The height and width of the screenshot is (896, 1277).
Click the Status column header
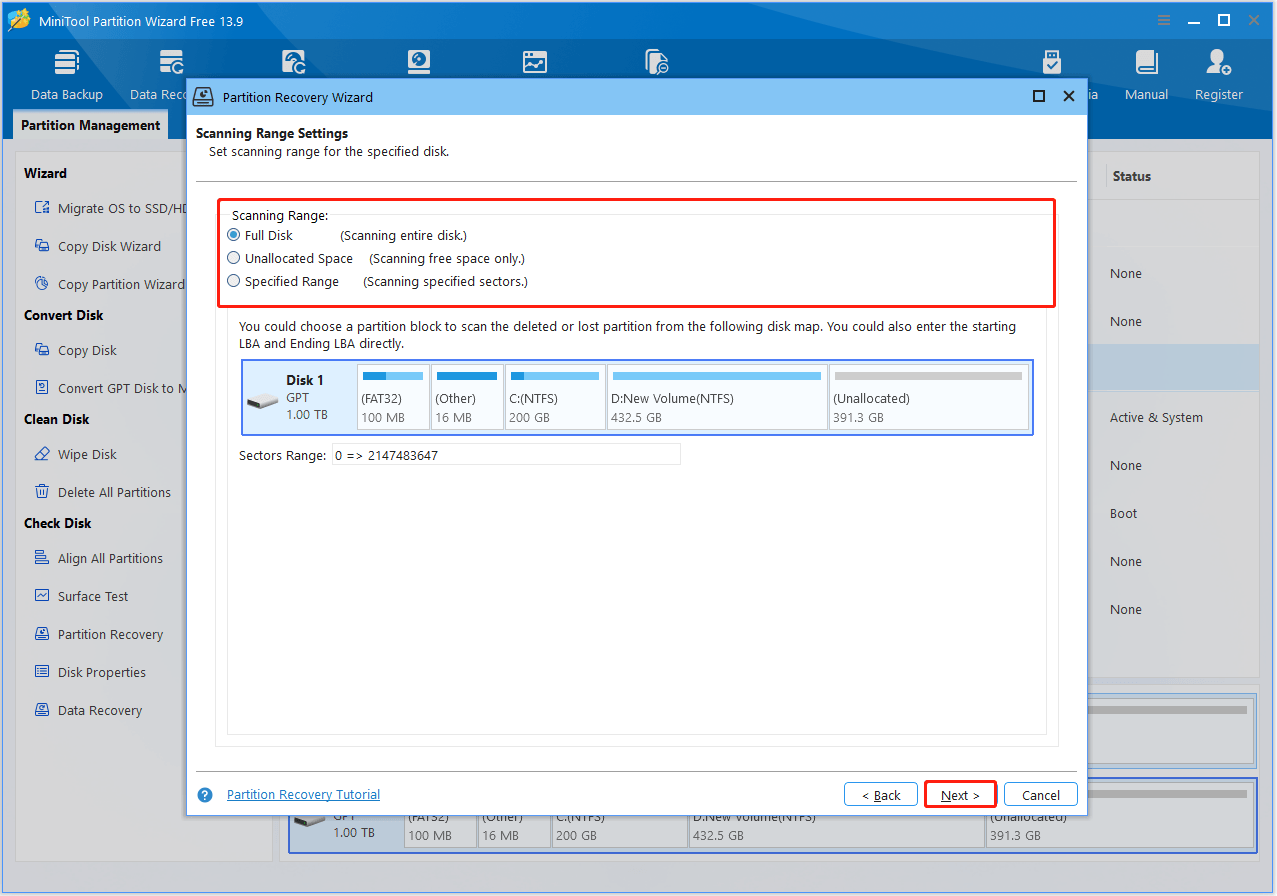(x=1132, y=176)
